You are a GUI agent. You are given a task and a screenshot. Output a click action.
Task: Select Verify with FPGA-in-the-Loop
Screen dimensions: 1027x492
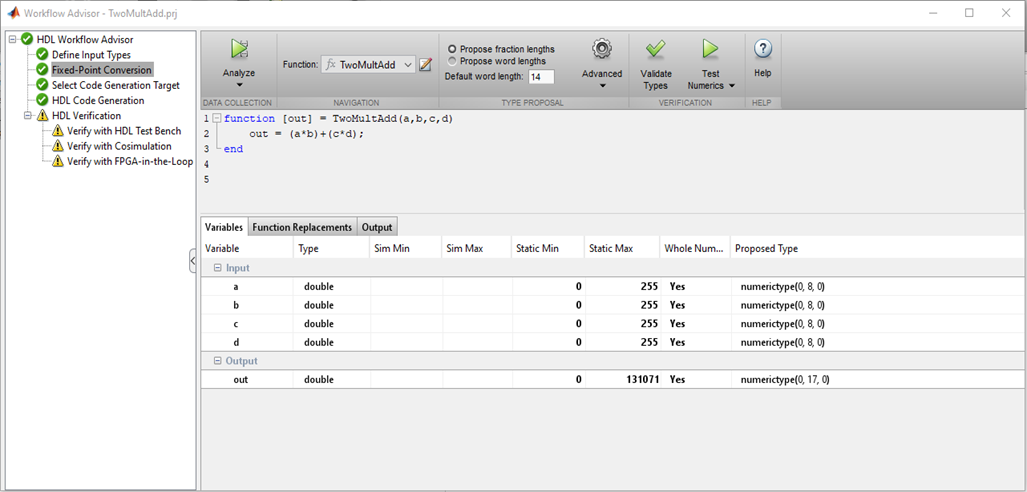(x=130, y=161)
